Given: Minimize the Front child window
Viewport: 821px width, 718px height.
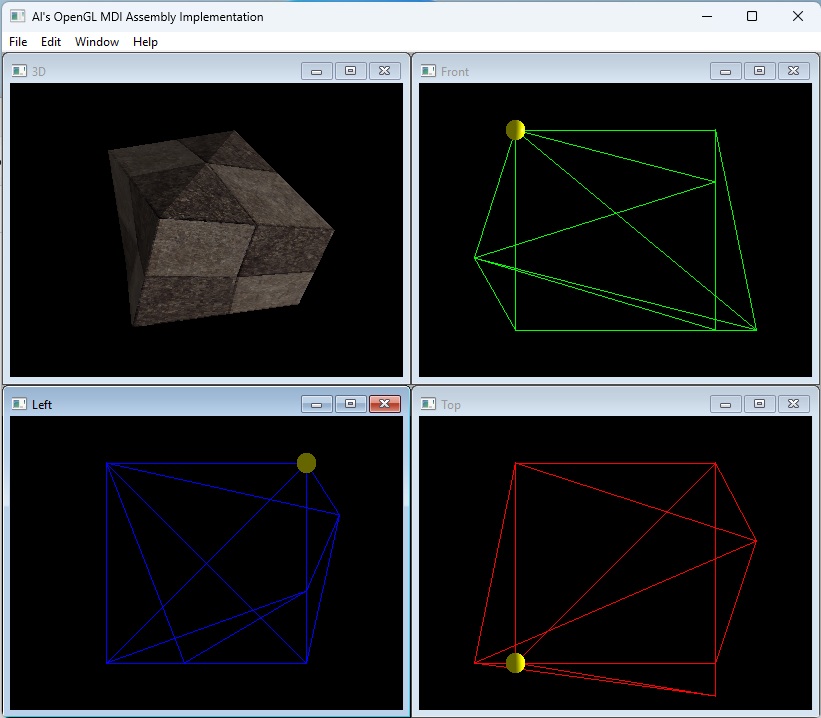Looking at the screenshot, I should coord(725,71).
